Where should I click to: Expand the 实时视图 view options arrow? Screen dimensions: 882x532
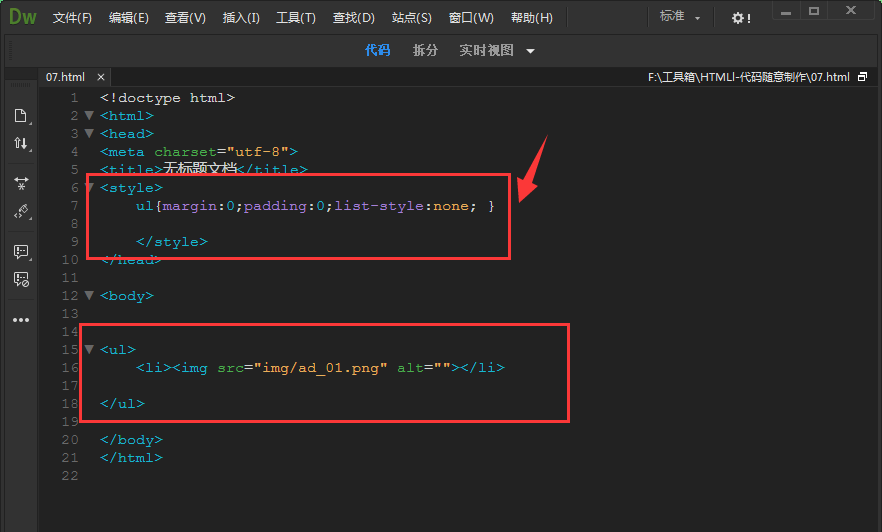pos(530,51)
